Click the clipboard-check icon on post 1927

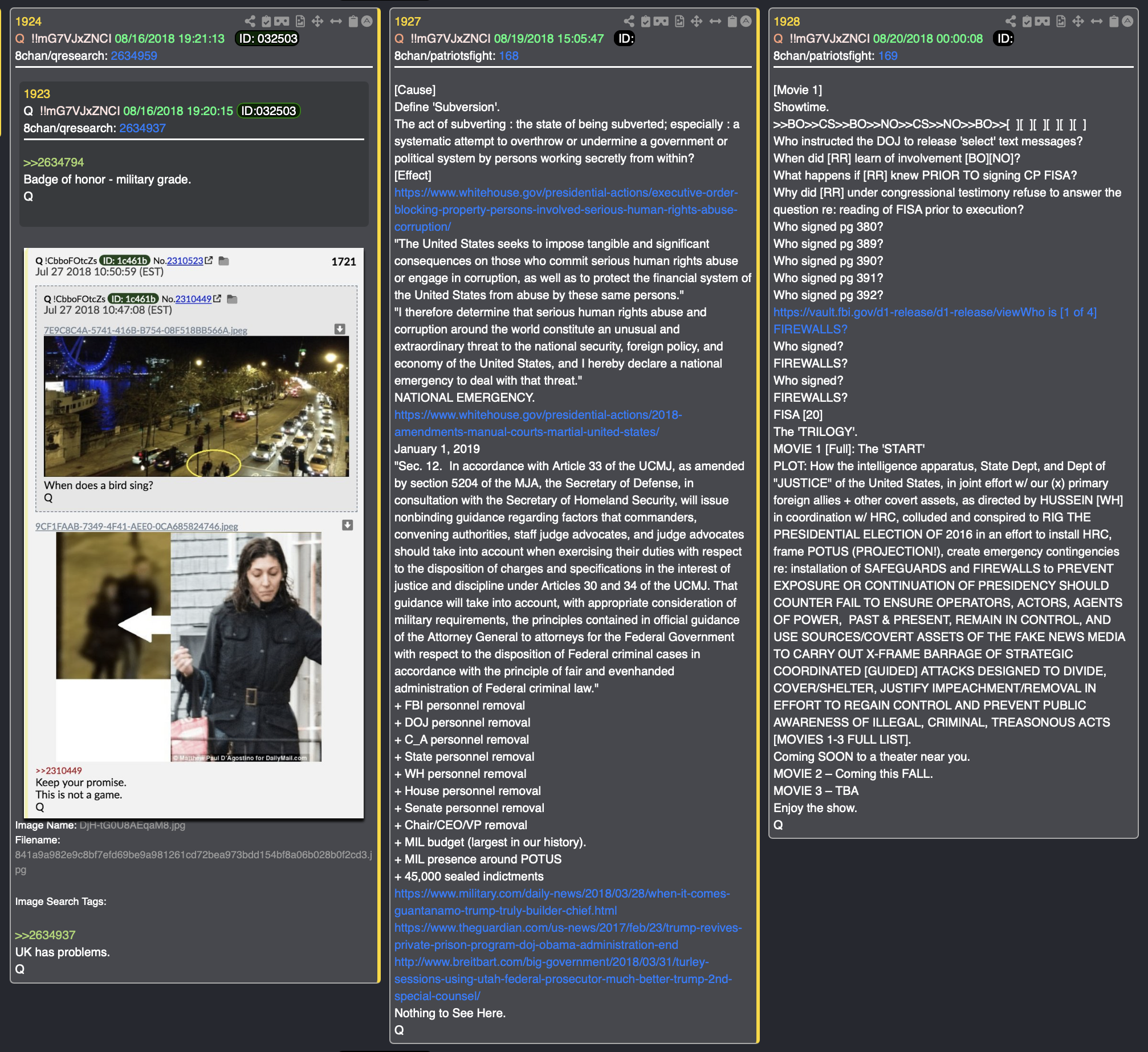[645, 22]
